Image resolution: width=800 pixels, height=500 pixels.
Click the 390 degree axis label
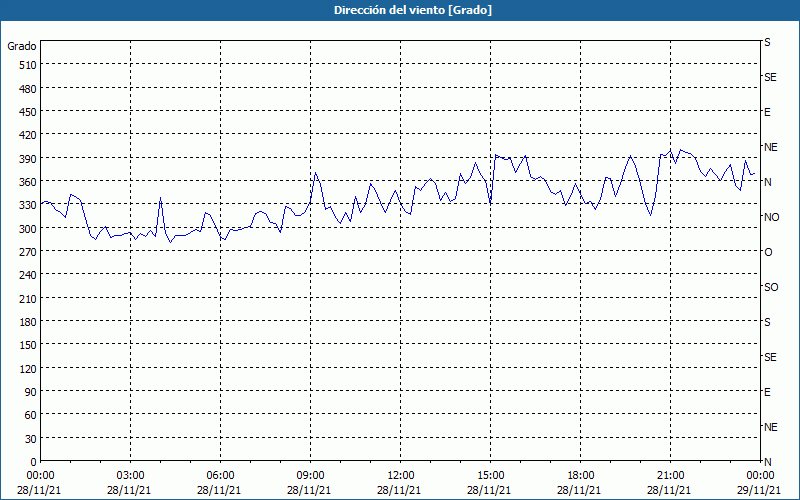[x=28, y=159]
